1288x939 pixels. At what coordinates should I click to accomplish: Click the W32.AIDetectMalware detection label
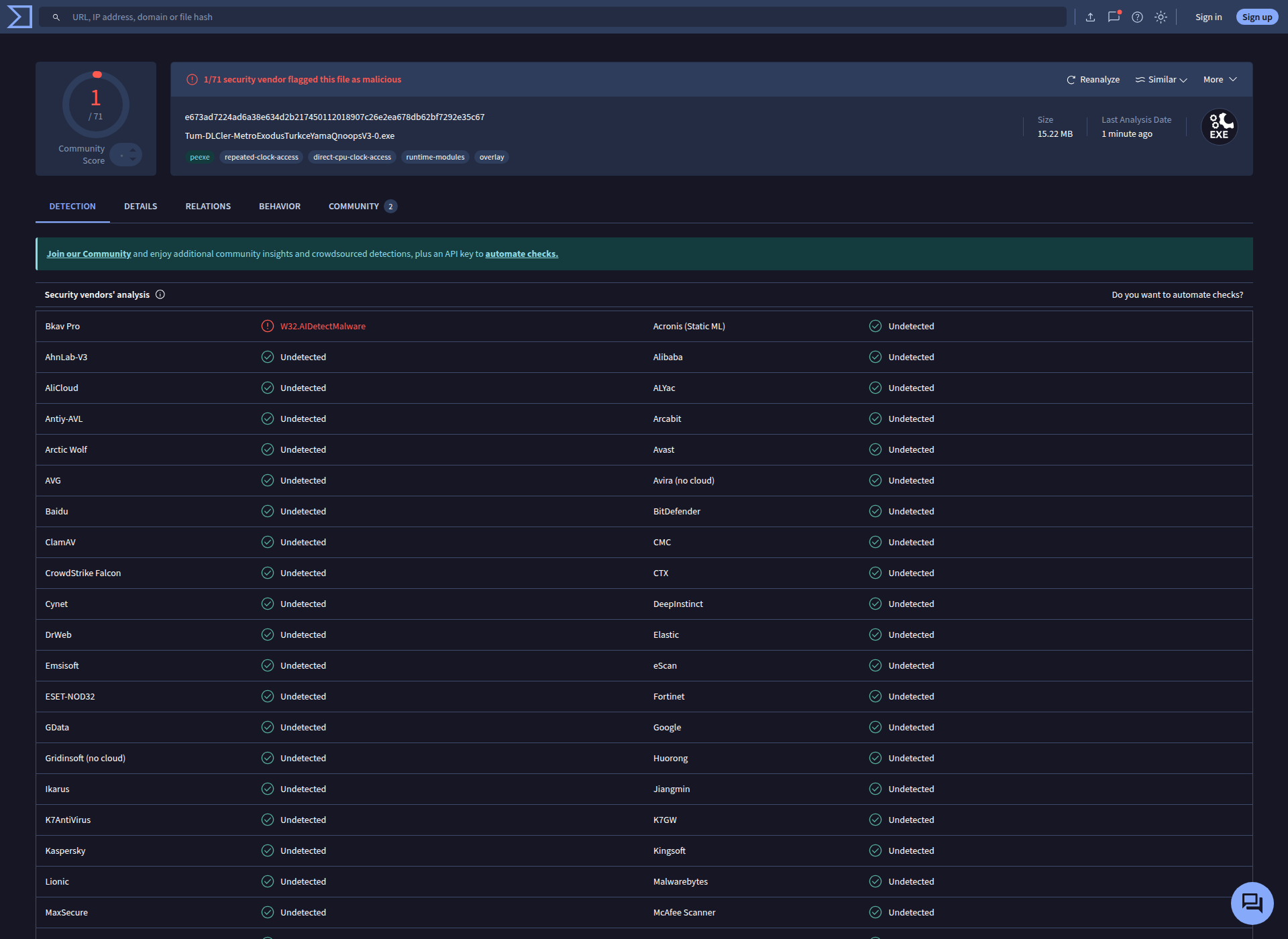coord(323,327)
